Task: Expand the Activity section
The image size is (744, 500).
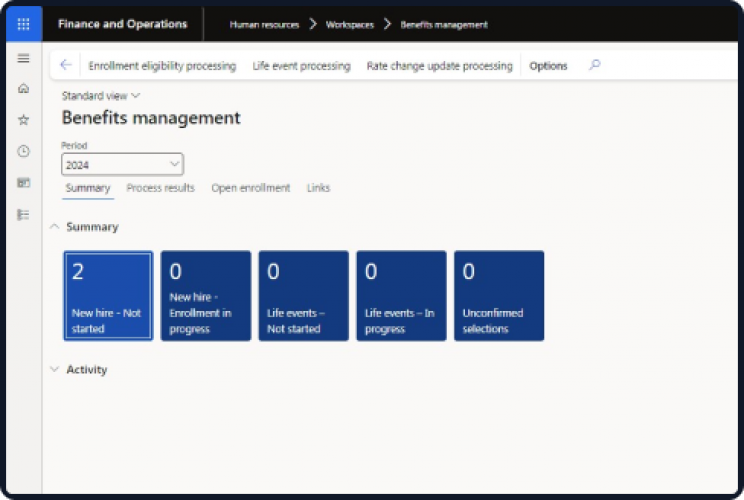Action: pyautogui.click(x=55, y=369)
